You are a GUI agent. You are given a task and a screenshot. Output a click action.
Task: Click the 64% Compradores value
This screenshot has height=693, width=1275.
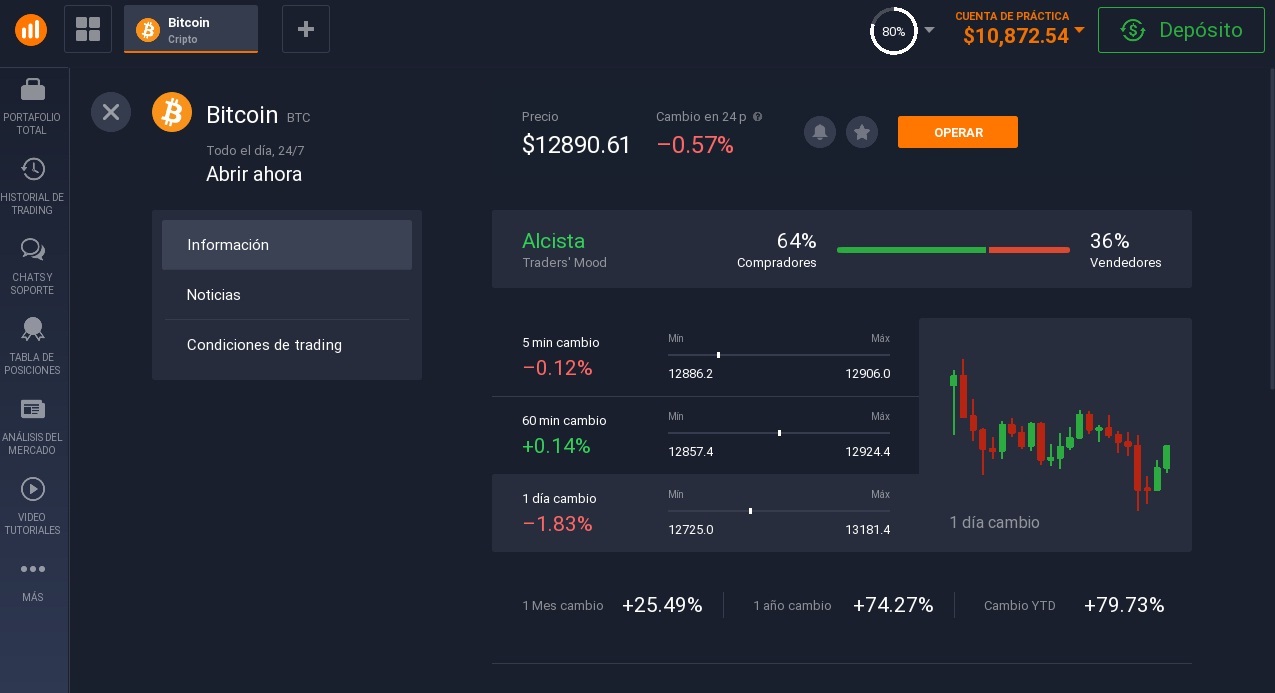point(796,241)
